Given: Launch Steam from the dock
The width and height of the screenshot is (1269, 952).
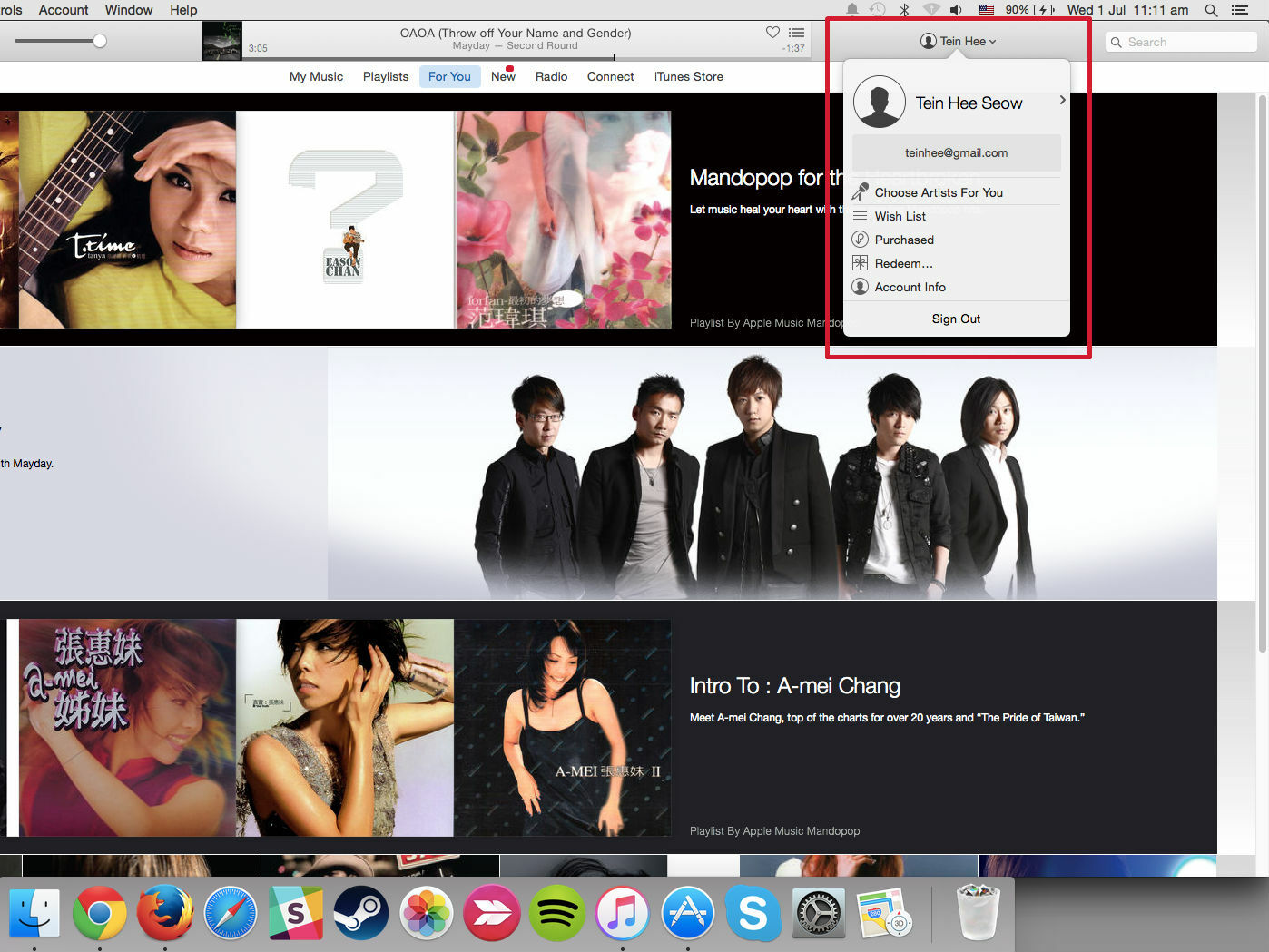Looking at the screenshot, I should pos(361,913).
